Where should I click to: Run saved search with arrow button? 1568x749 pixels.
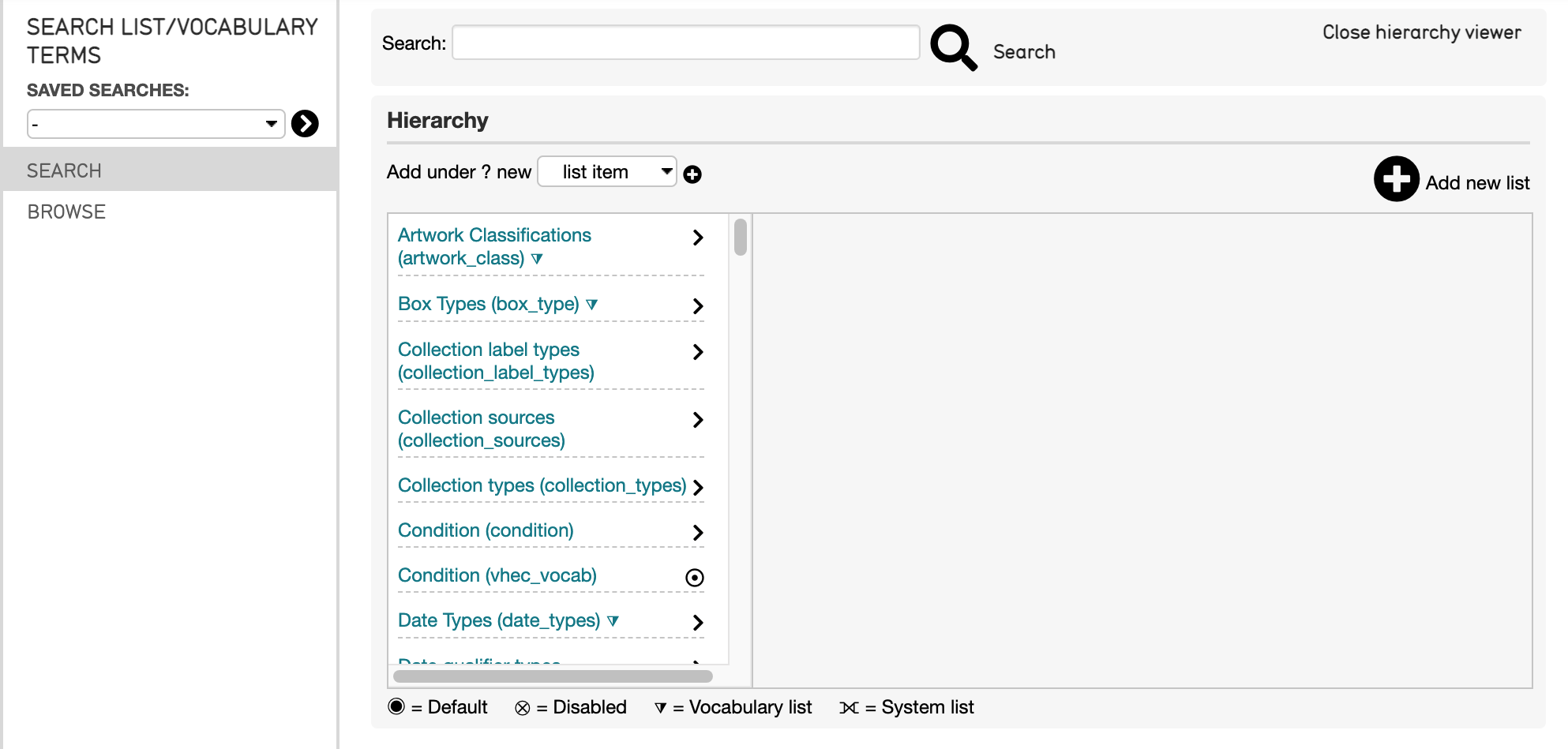pyautogui.click(x=305, y=124)
